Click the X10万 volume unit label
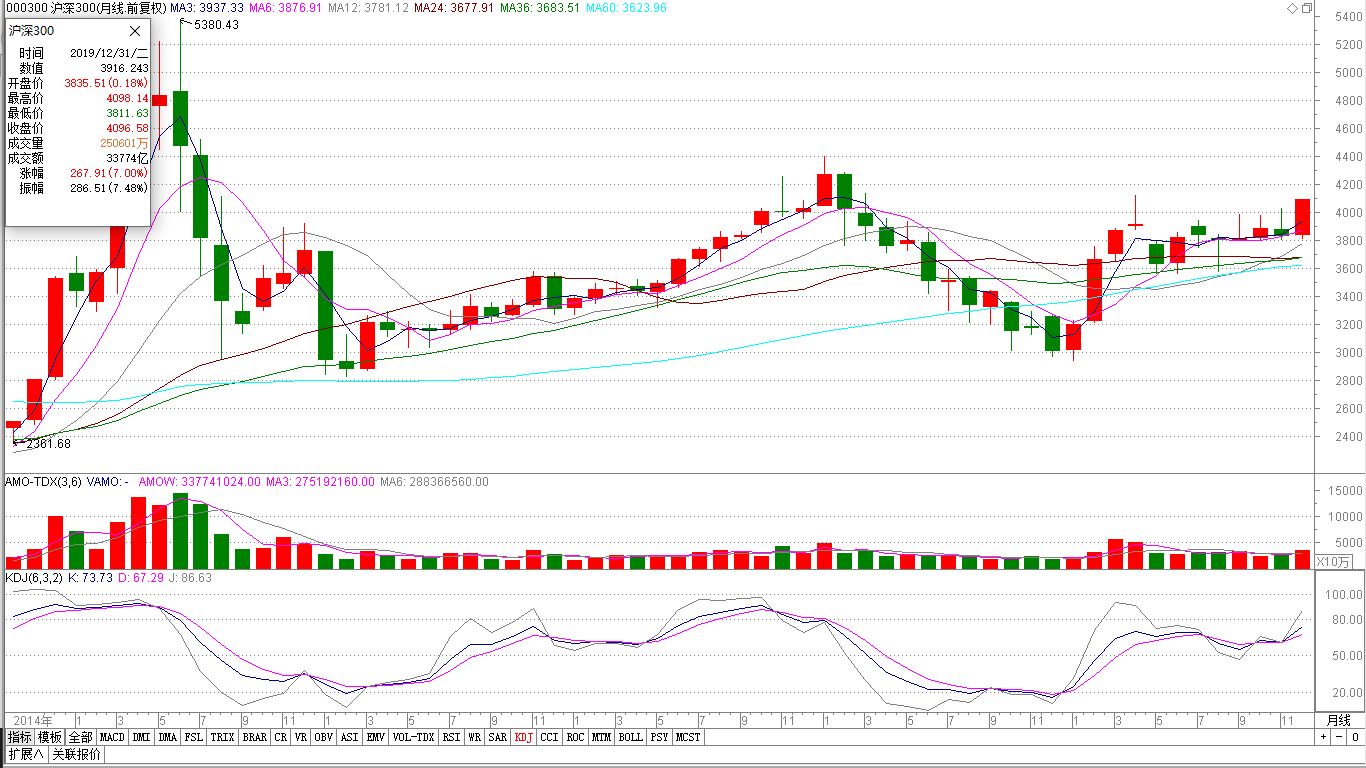Image resolution: width=1366 pixels, height=768 pixels. tap(1333, 562)
